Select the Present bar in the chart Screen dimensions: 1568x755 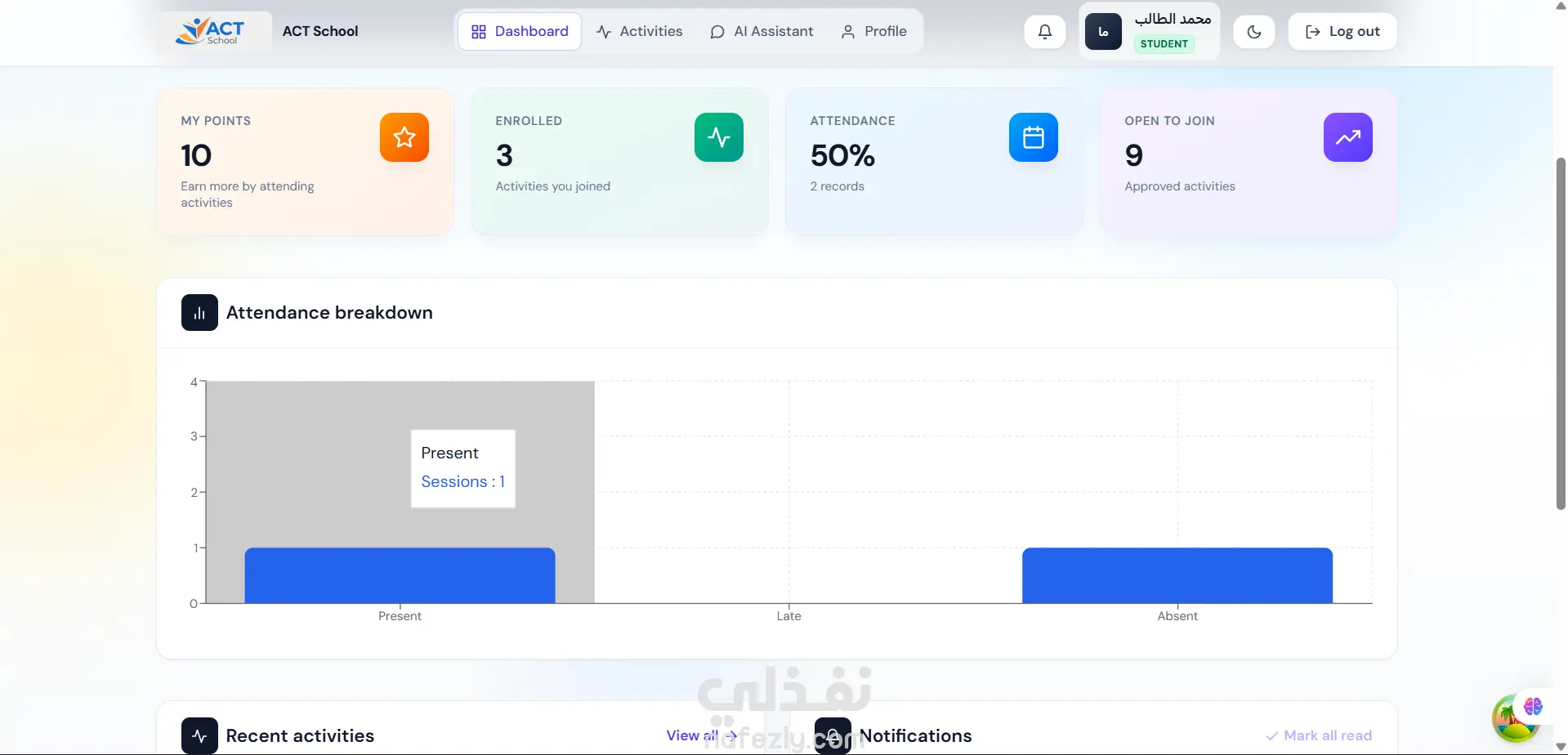(400, 575)
